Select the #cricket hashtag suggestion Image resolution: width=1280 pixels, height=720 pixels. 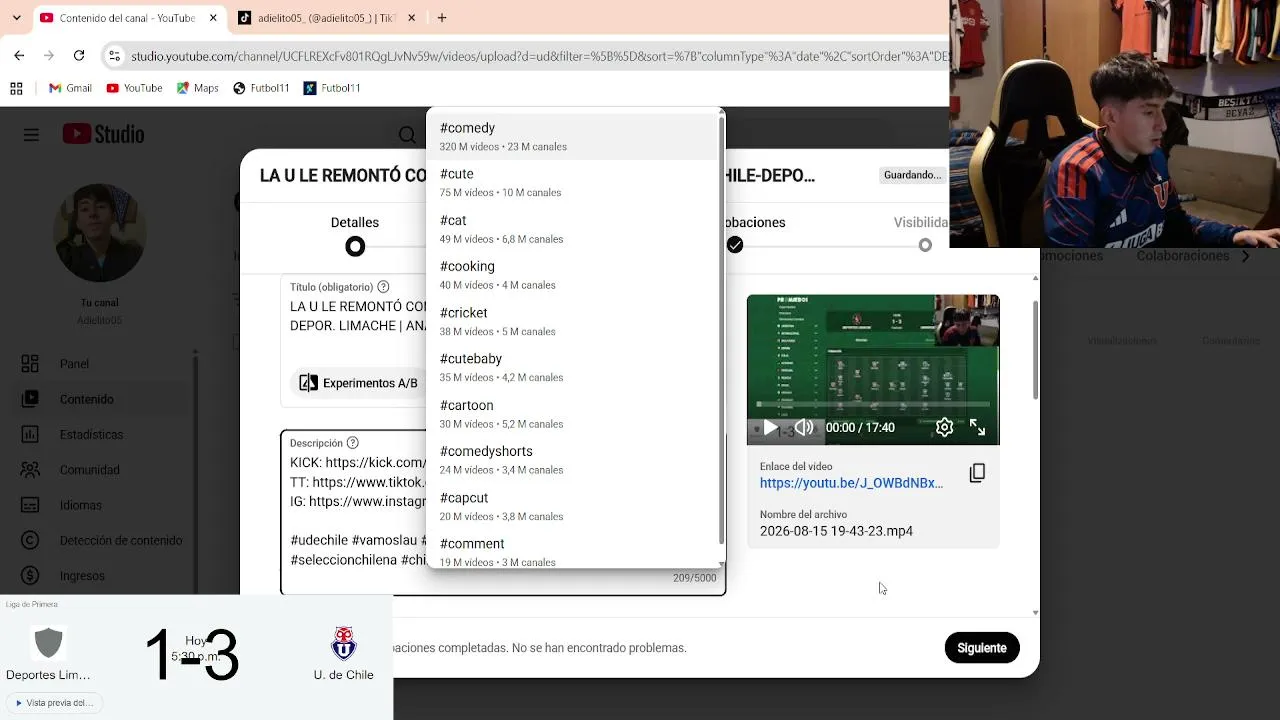[573, 321]
